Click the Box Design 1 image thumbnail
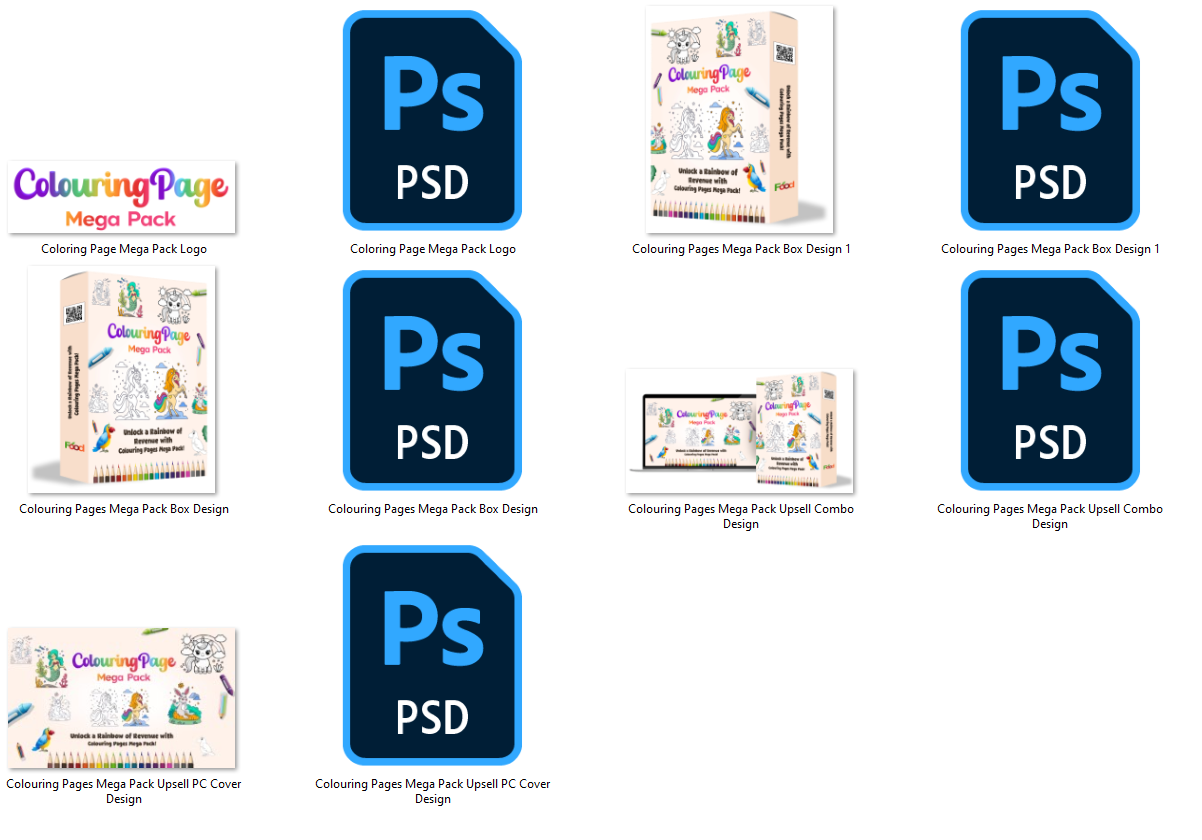This screenshot has height=840, width=1202. (741, 120)
